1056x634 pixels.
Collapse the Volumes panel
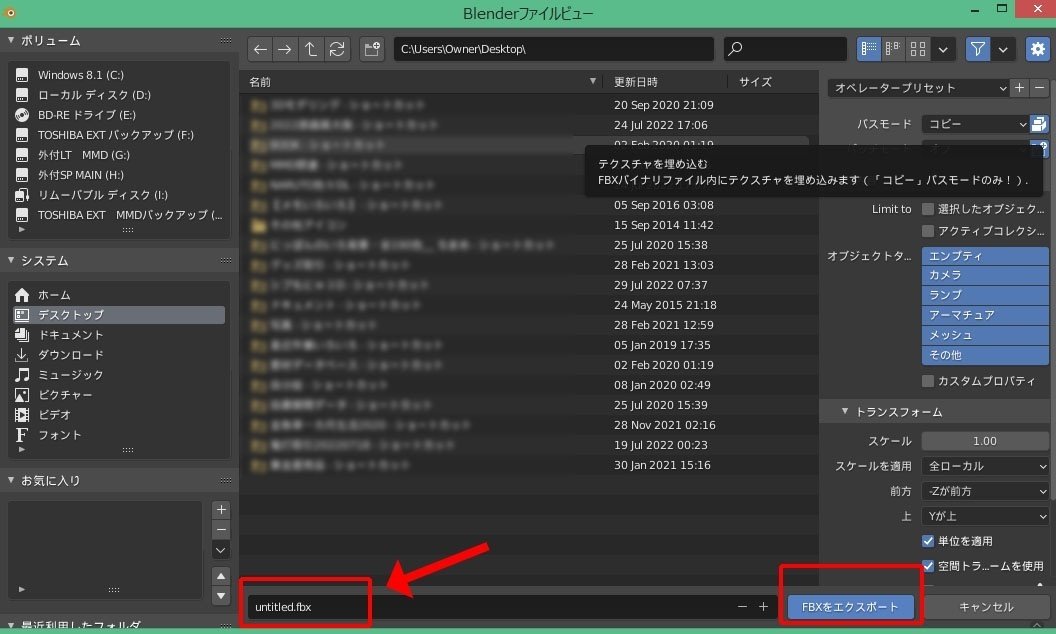coord(11,40)
